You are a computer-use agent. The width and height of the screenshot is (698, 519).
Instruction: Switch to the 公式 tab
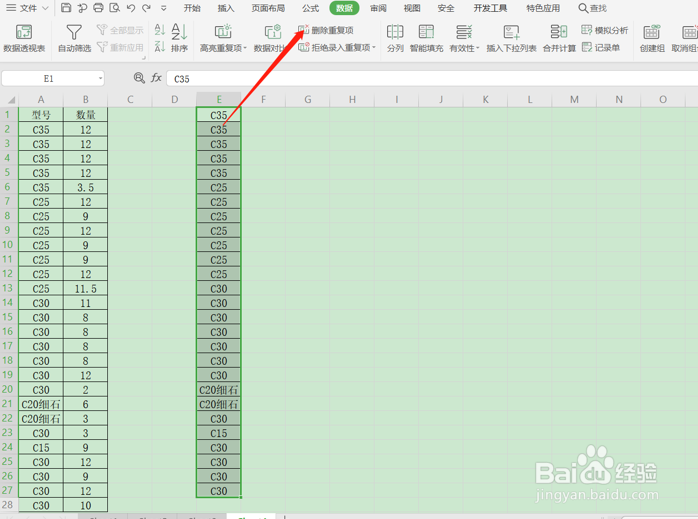tap(310, 8)
